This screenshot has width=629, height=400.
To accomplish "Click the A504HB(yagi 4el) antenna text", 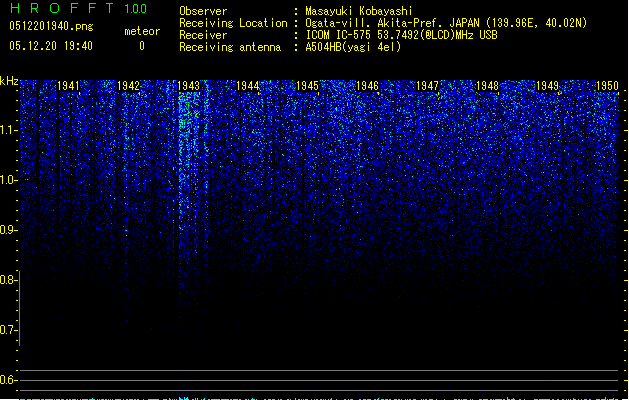I will [x=353, y=47].
